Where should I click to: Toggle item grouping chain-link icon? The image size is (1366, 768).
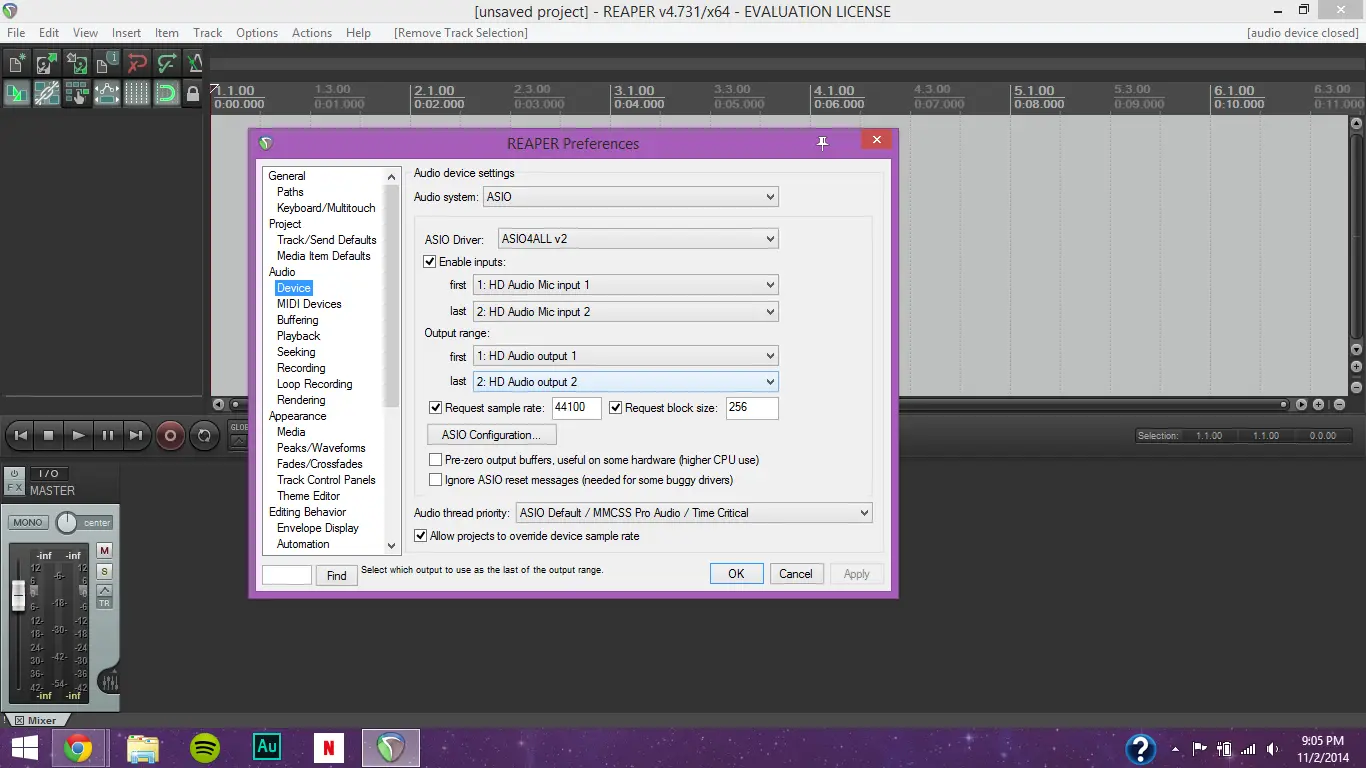pyautogui.click(x=46, y=93)
